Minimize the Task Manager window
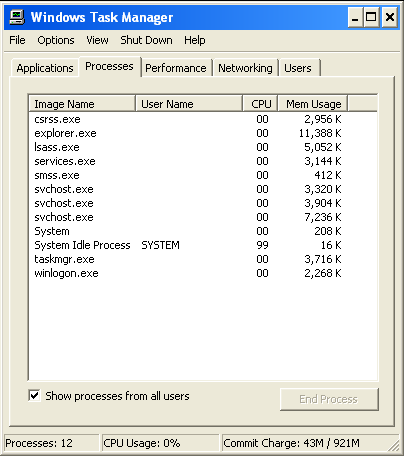The height and width of the screenshot is (456, 404). pyautogui.click(x=355, y=17)
